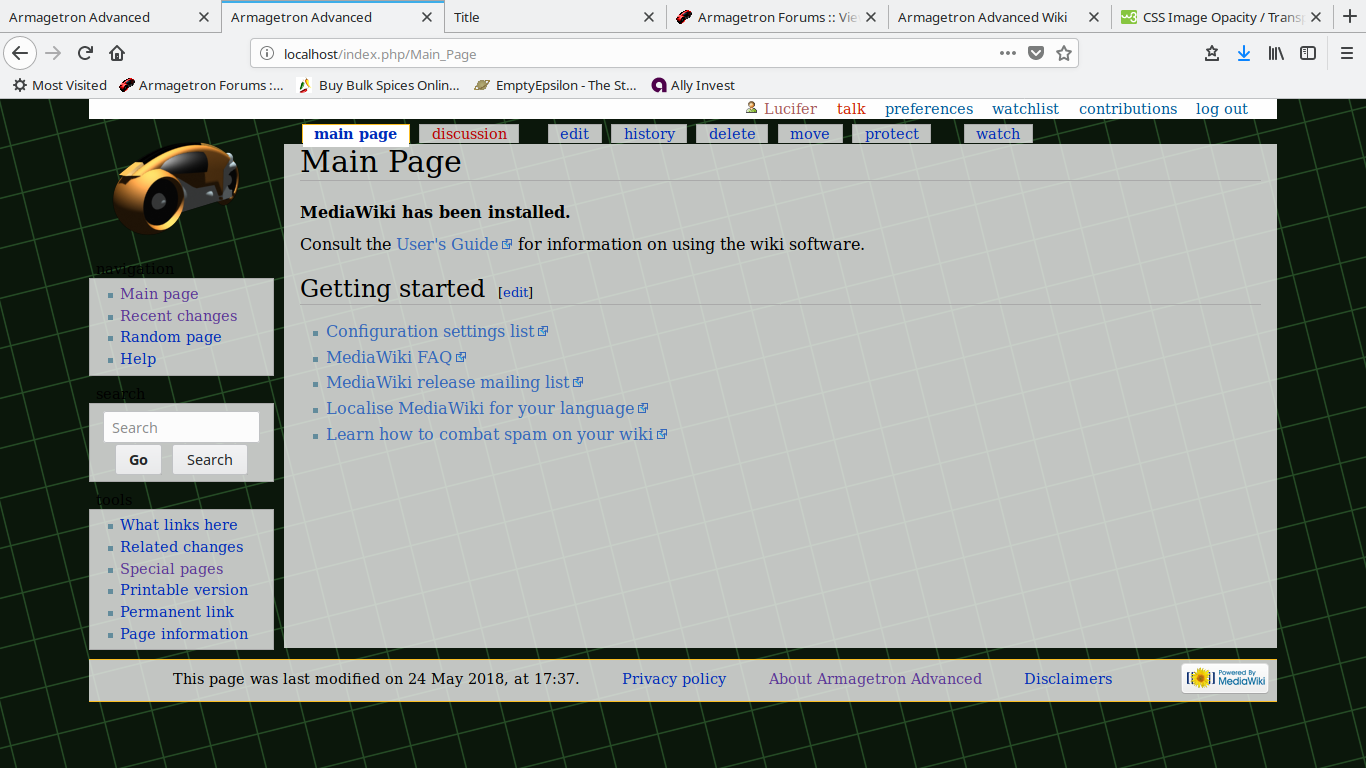Bookmark this page with the star
Viewport: 1366px width, 768px height.
[1064, 53]
